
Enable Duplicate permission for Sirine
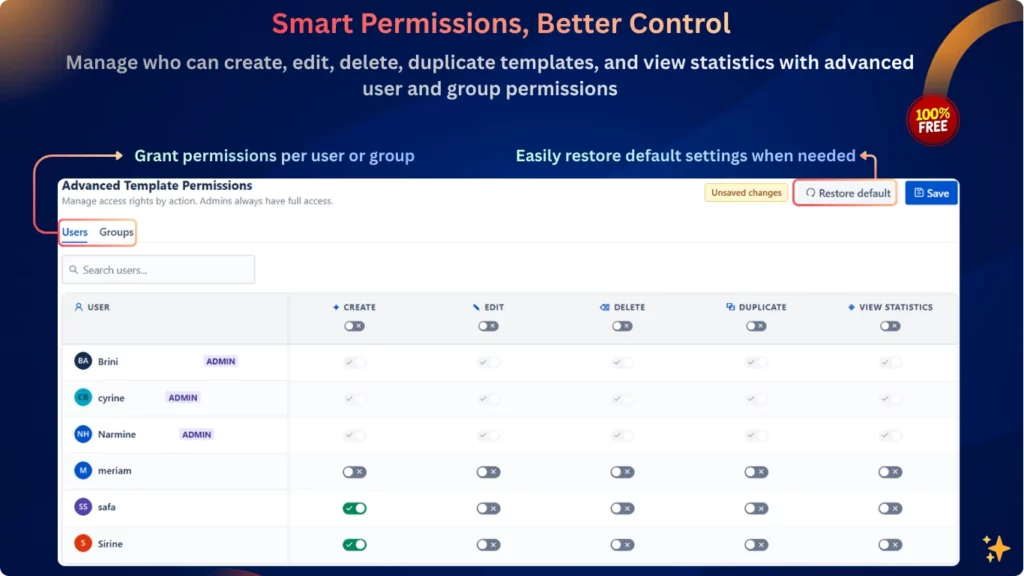click(756, 545)
